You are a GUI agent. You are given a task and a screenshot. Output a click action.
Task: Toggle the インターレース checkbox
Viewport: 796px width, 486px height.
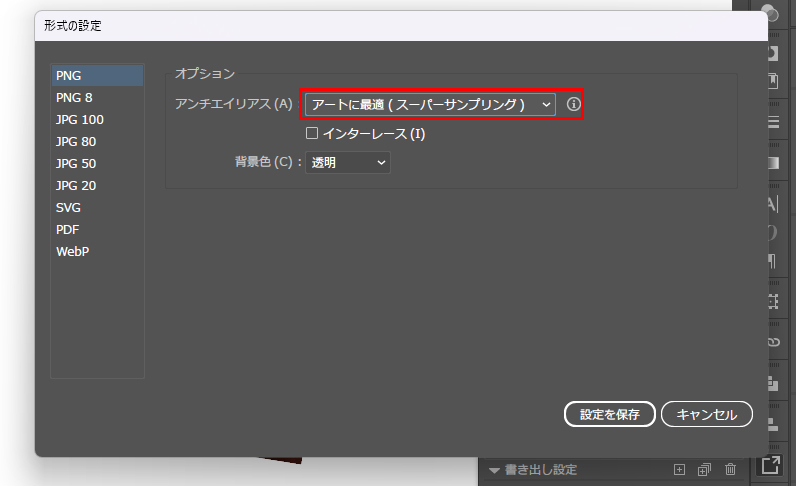(312, 133)
